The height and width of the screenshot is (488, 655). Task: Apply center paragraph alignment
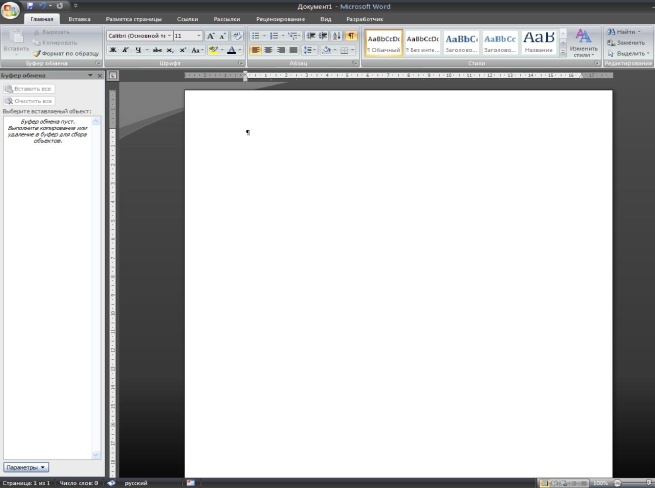coord(268,49)
